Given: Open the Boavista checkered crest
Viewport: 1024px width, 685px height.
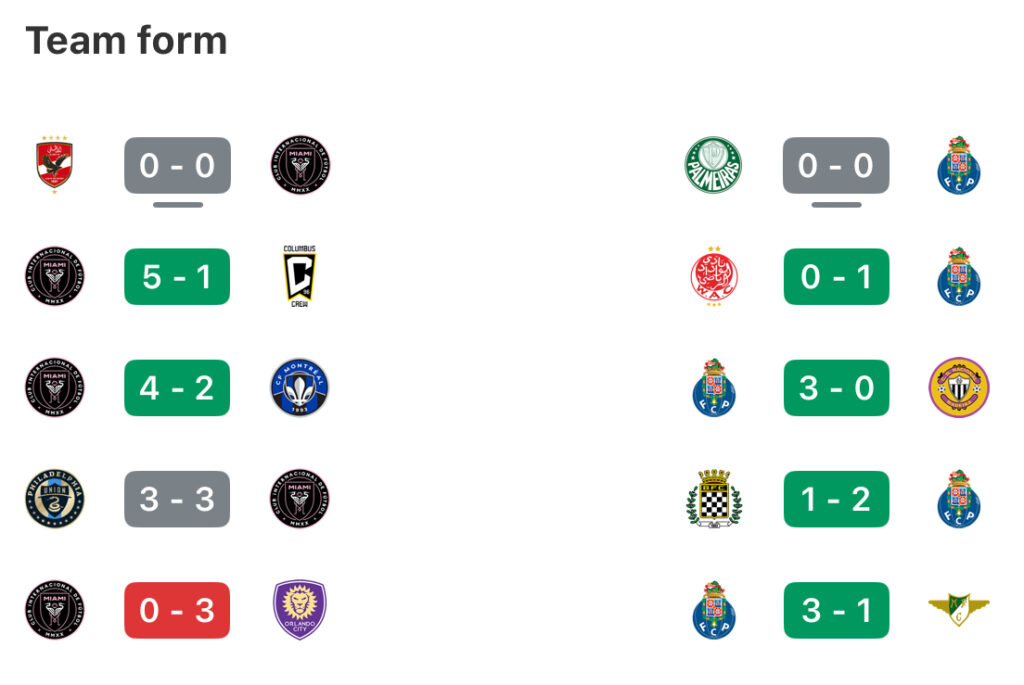Looking at the screenshot, I should point(714,499).
